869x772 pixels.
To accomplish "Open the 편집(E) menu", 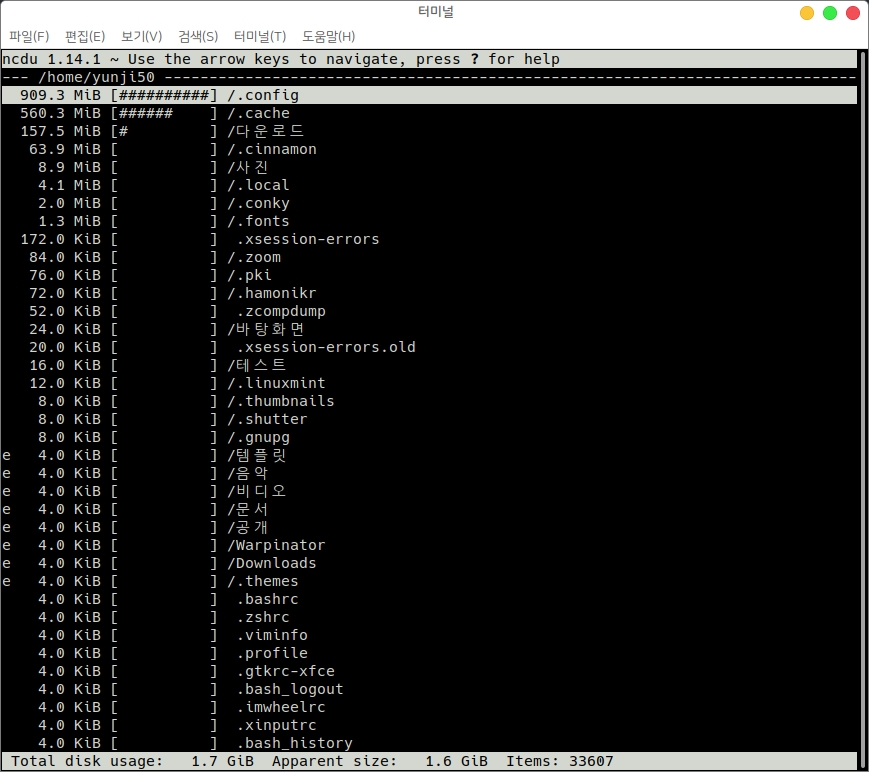I will 85,37.
